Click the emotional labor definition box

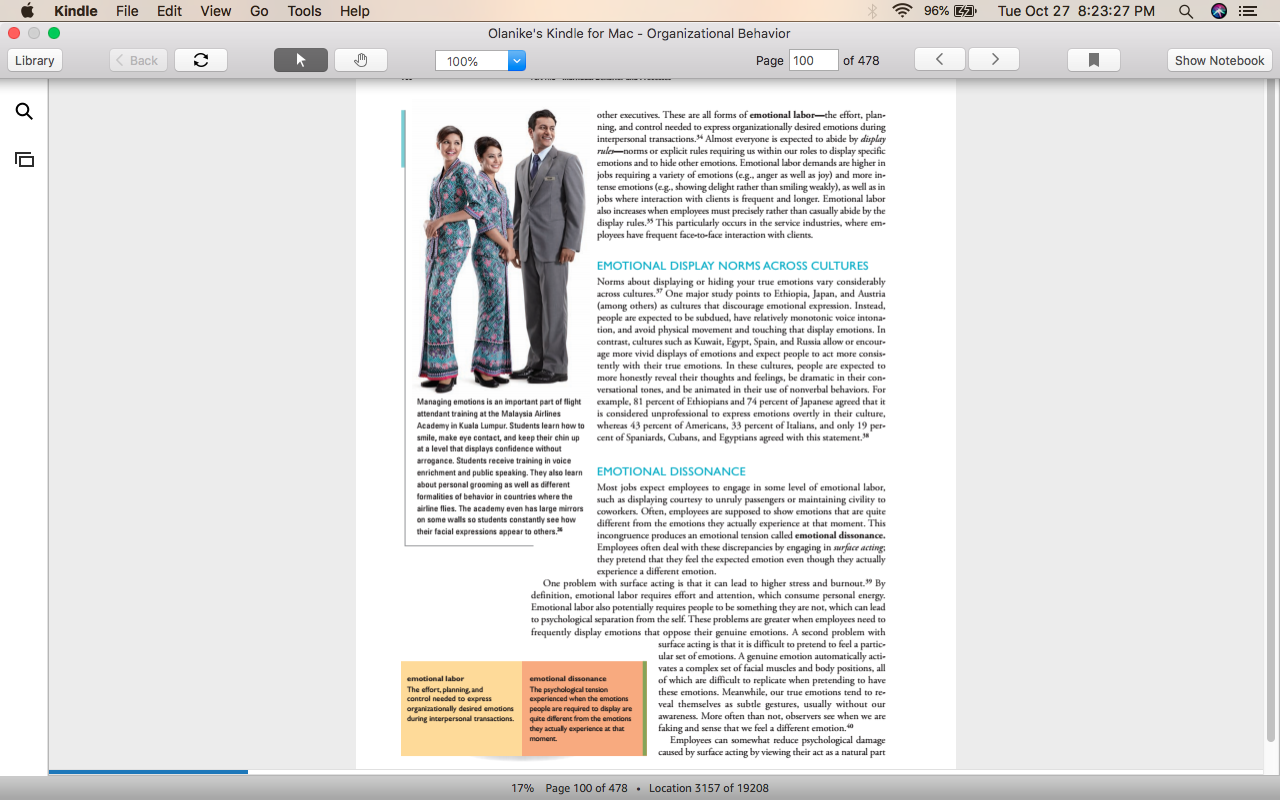(x=461, y=708)
